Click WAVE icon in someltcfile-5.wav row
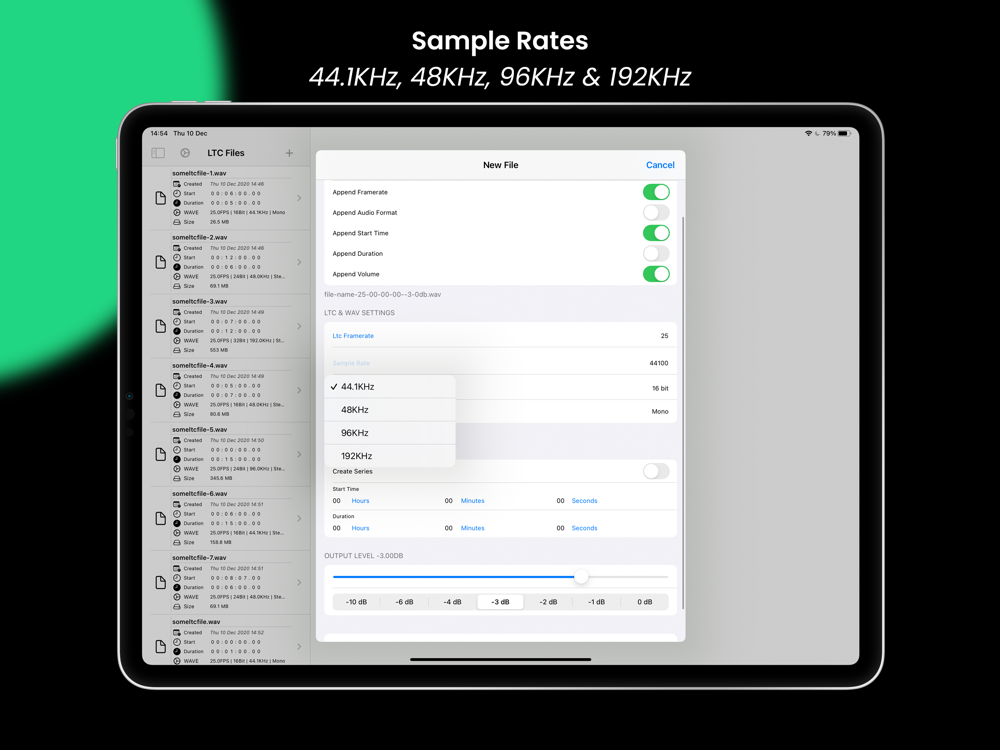The width and height of the screenshot is (1000, 750). pos(177,469)
